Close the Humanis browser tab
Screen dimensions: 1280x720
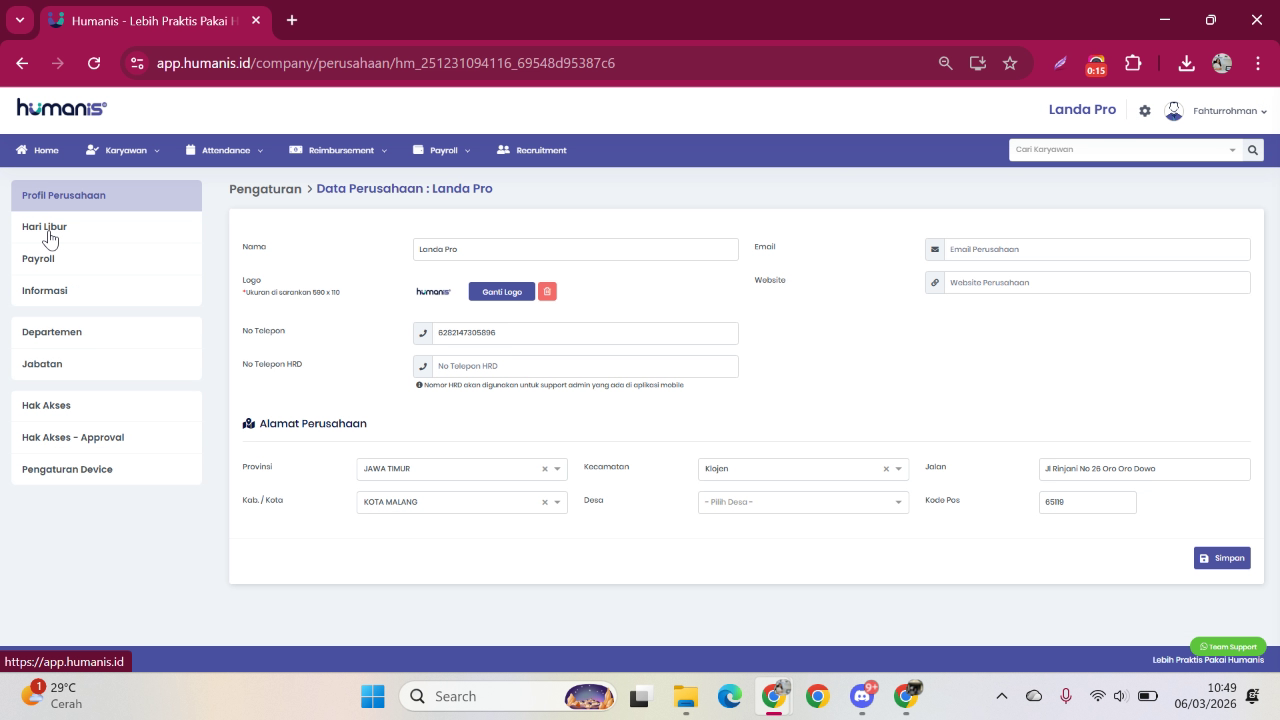pos(256,20)
